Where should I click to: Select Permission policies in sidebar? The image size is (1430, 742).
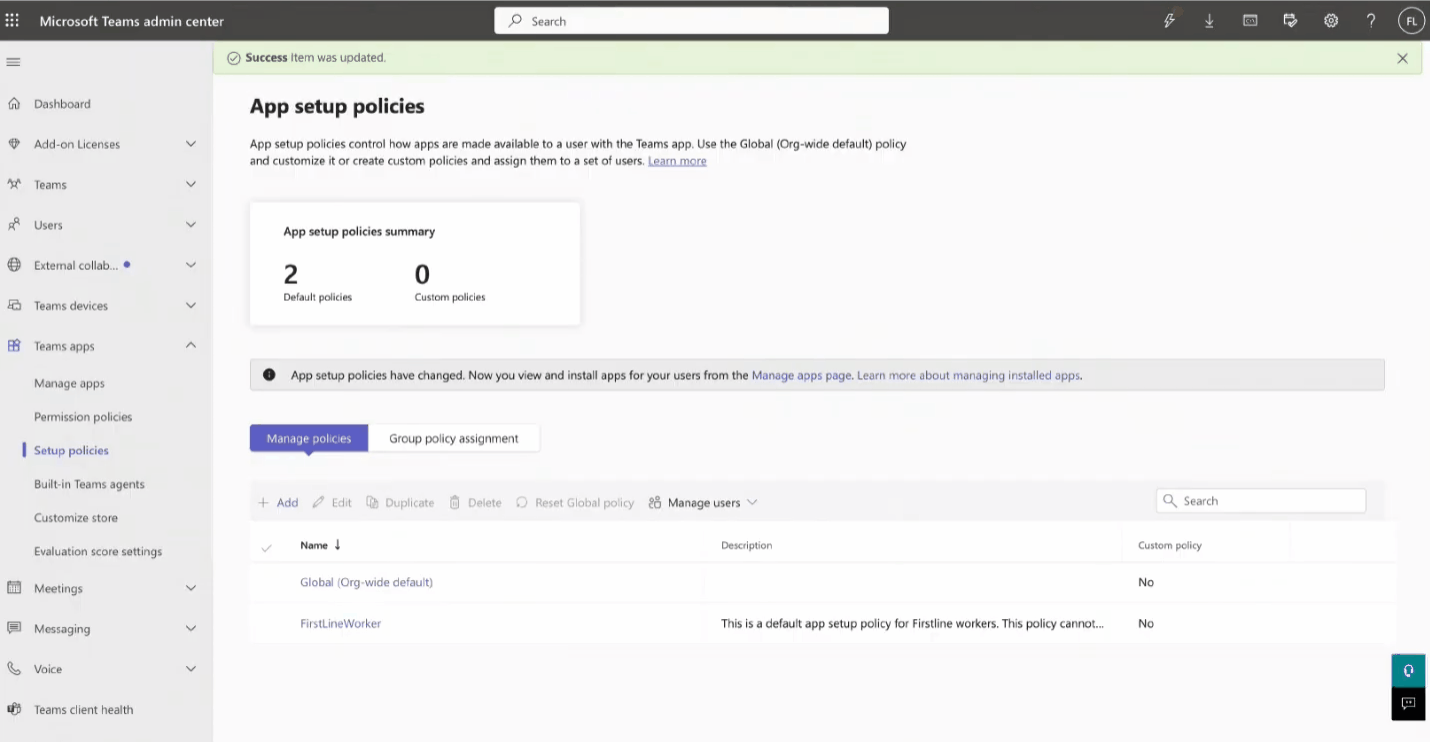(83, 417)
